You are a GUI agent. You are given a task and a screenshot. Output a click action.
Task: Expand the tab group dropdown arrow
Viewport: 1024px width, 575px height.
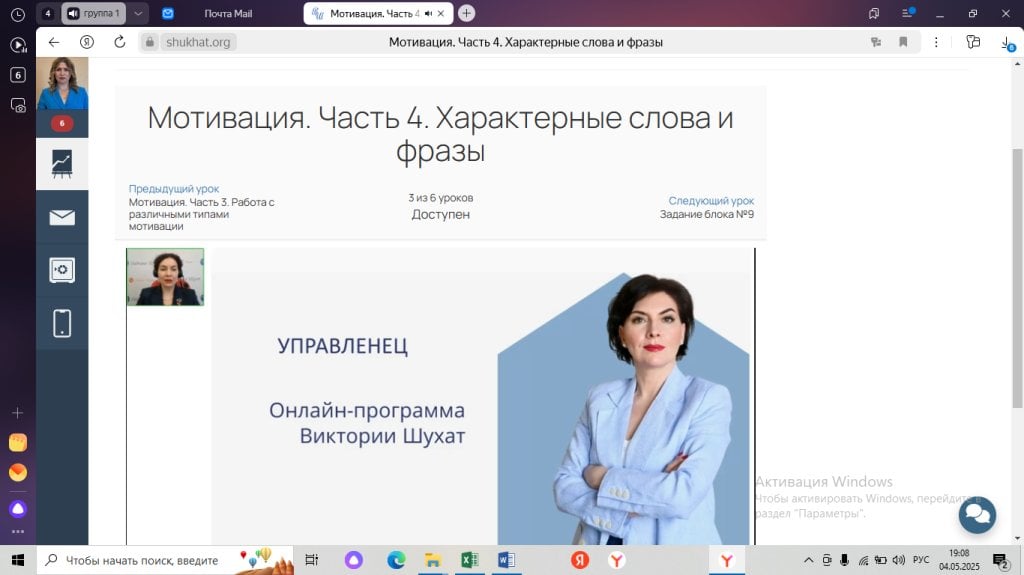tap(138, 13)
